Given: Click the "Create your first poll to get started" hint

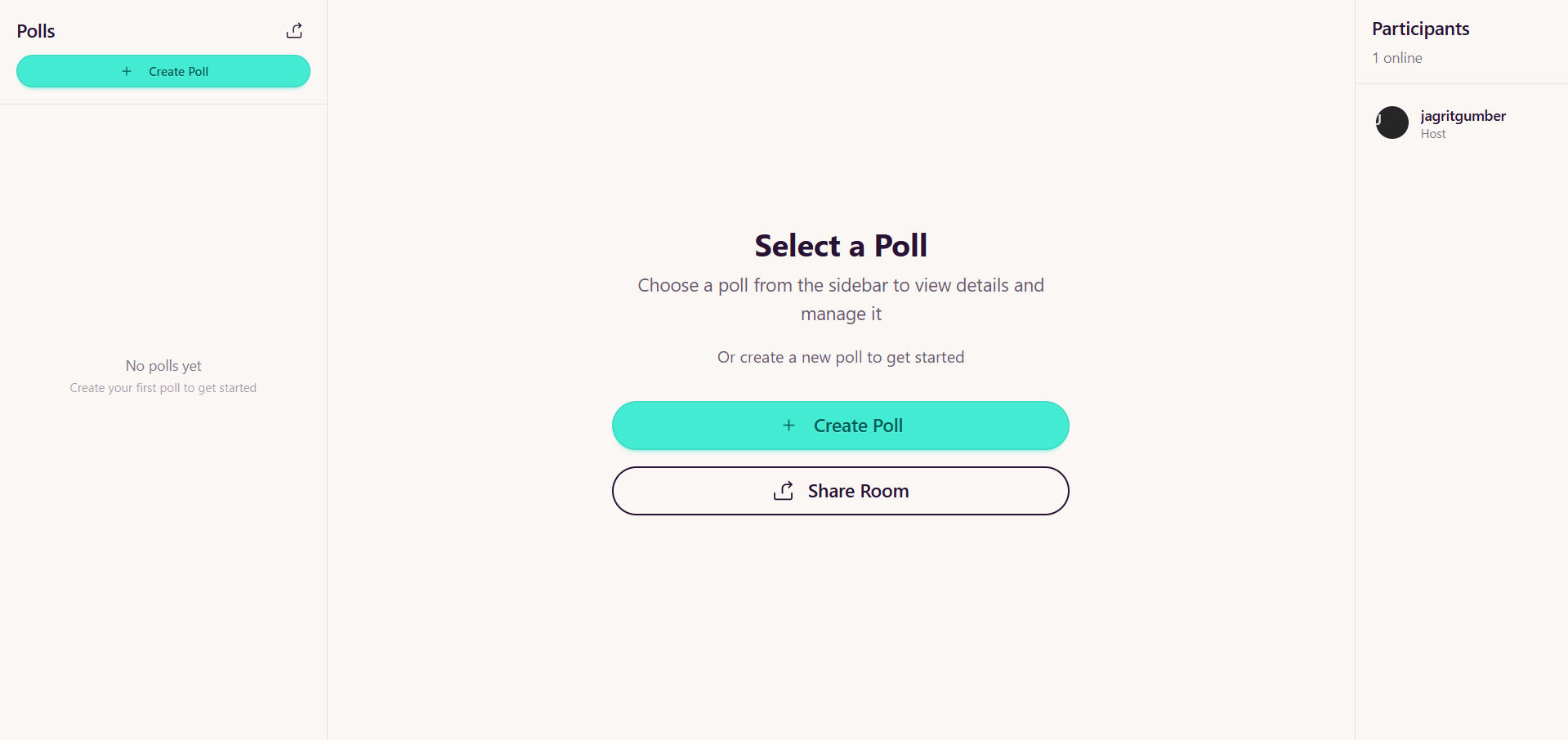Looking at the screenshot, I should pyautogui.click(x=163, y=388).
